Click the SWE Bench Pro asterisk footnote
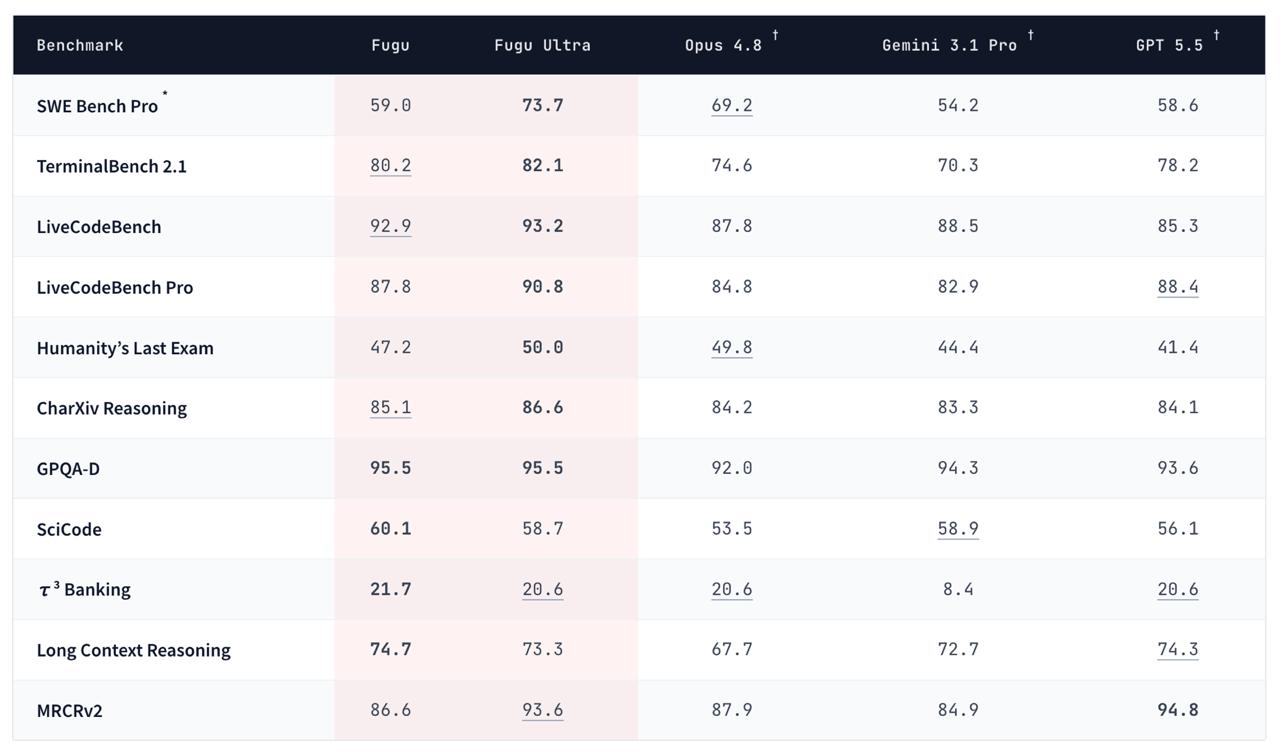The width and height of the screenshot is (1280, 756). [x=165, y=95]
